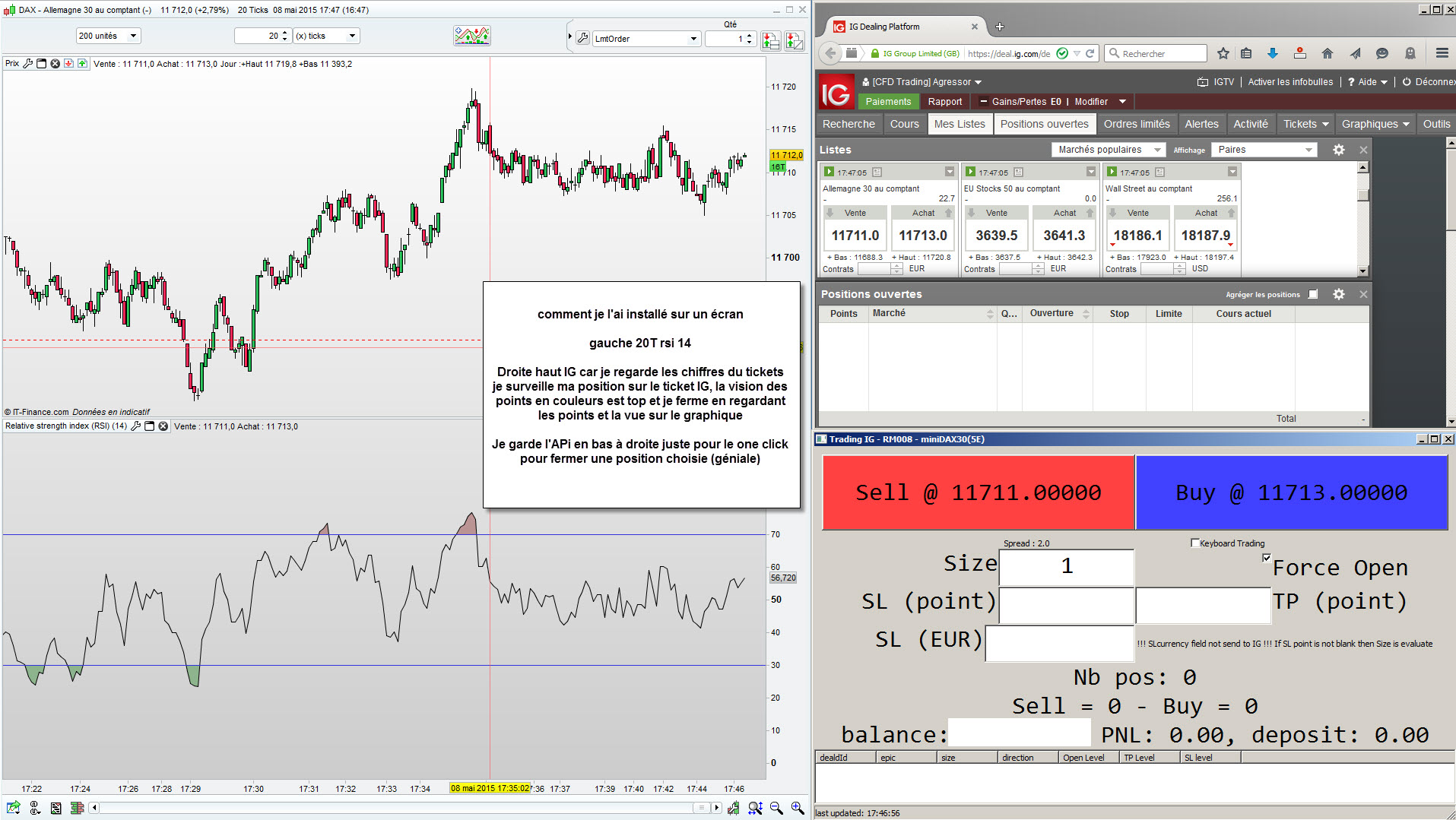The width and height of the screenshot is (1456, 820).
Task: Open the Positions ouvertes tab
Action: 1044,124
